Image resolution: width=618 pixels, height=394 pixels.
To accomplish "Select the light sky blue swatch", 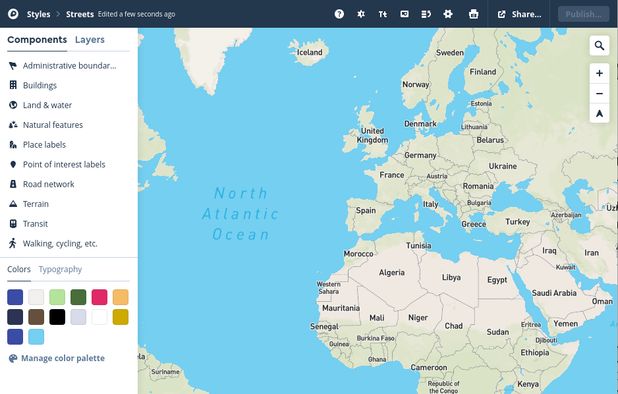I will click(x=36, y=337).
